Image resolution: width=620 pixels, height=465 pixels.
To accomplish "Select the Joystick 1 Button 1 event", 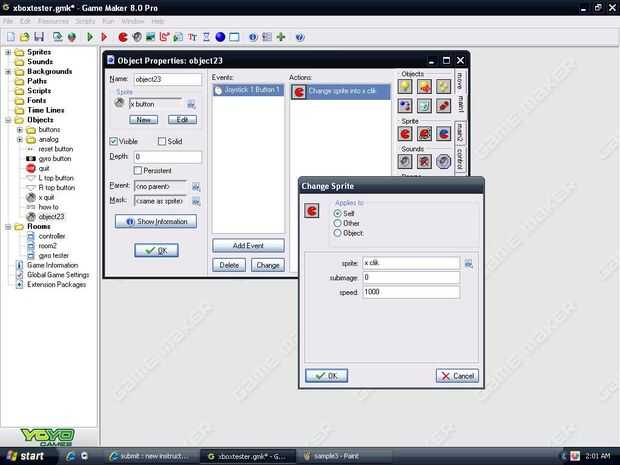I will [x=248, y=90].
